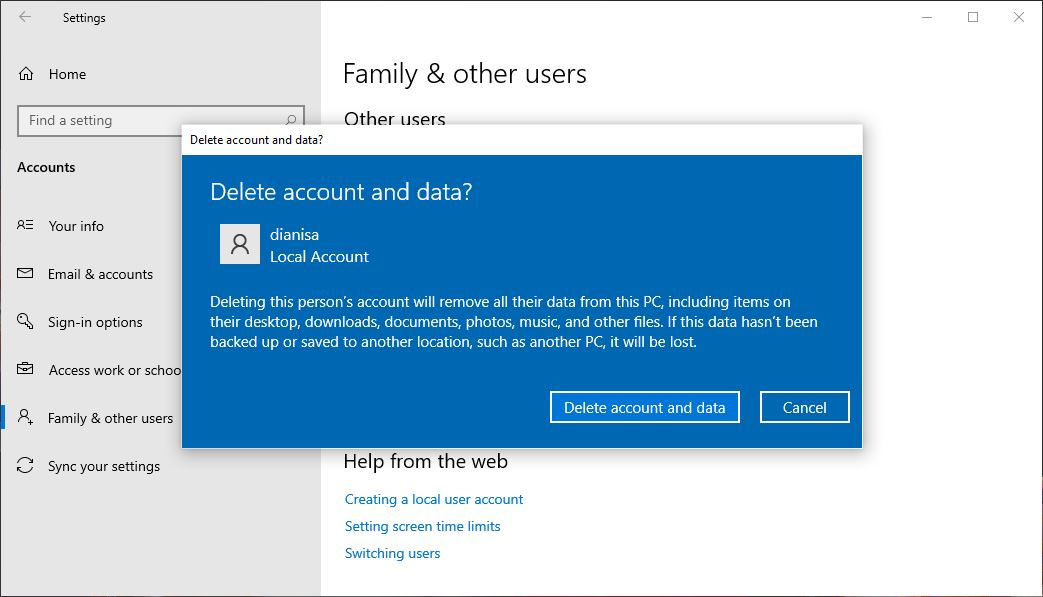Image resolution: width=1043 pixels, height=597 pixels.
Task: Click the Delete account and data button
Action: coord(644,407)
